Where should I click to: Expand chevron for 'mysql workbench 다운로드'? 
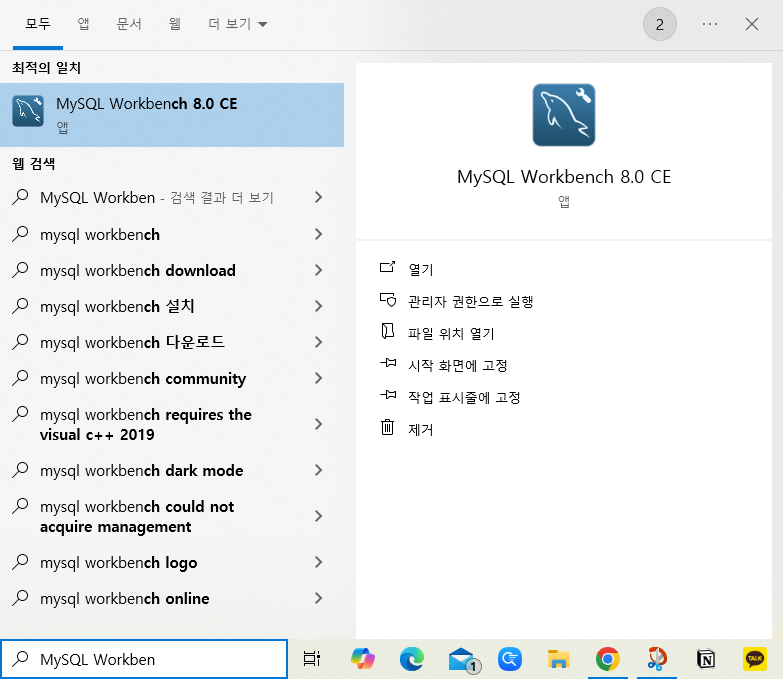(x=319, y=342)
